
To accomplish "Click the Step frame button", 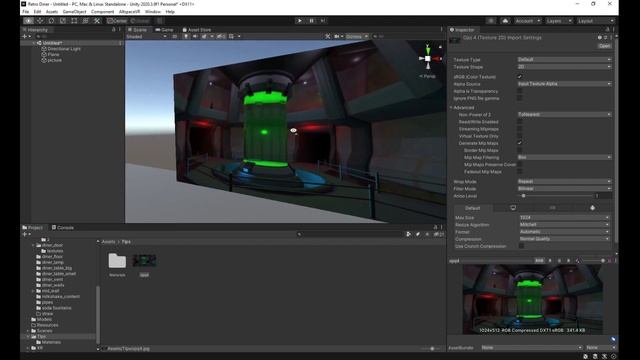I will (323, 21).
